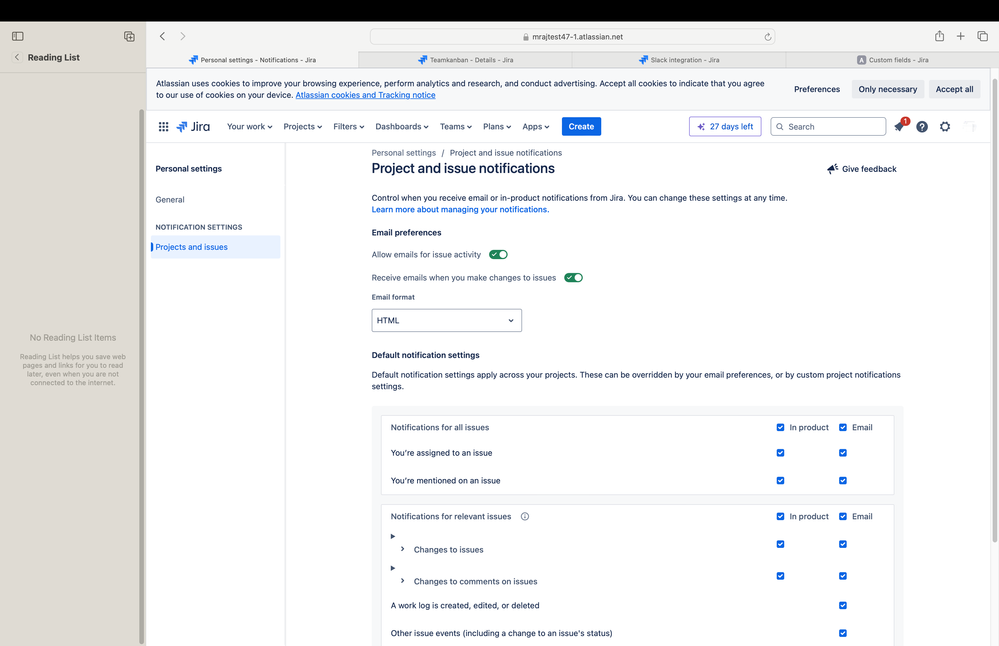Open the Filters dropdown menu

349,127
